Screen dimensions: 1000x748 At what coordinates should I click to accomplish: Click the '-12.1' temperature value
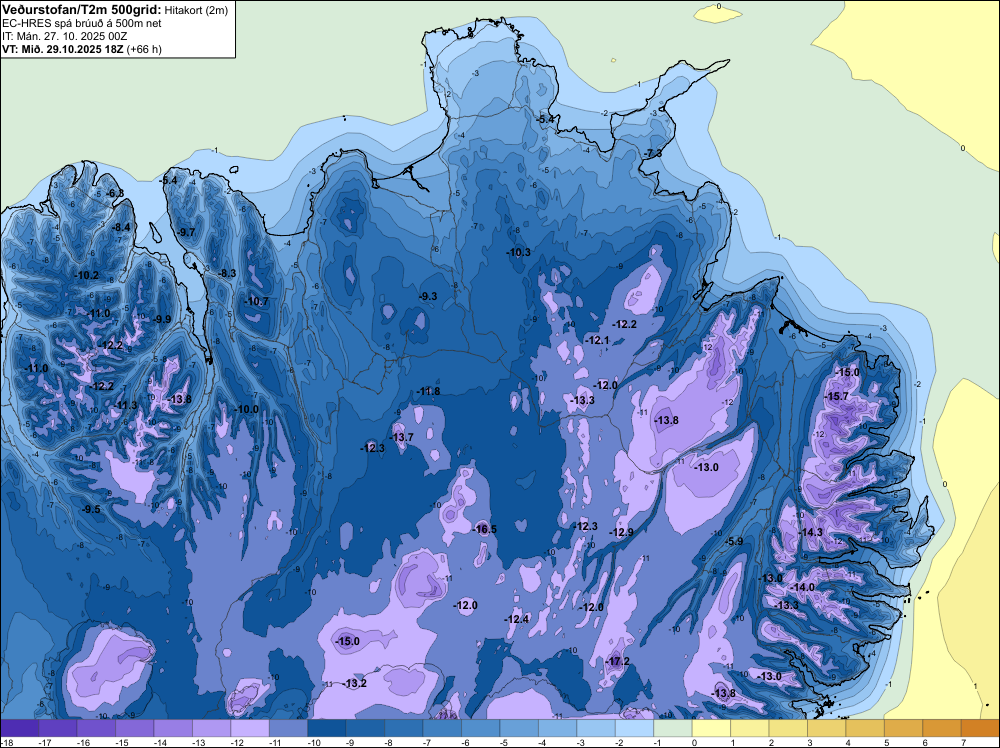[x=598, y=340]
